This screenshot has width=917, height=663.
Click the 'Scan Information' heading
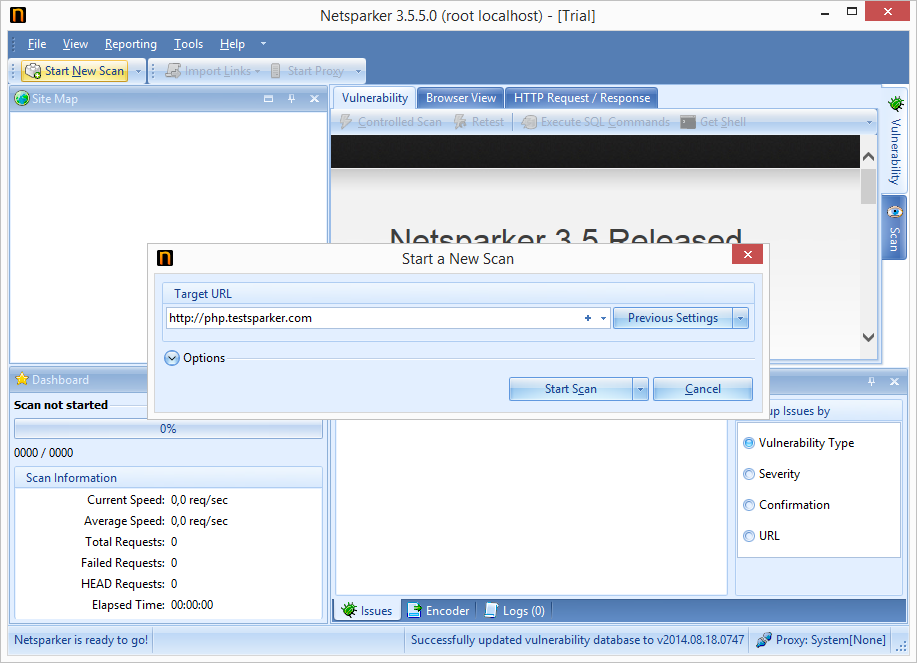71,478
